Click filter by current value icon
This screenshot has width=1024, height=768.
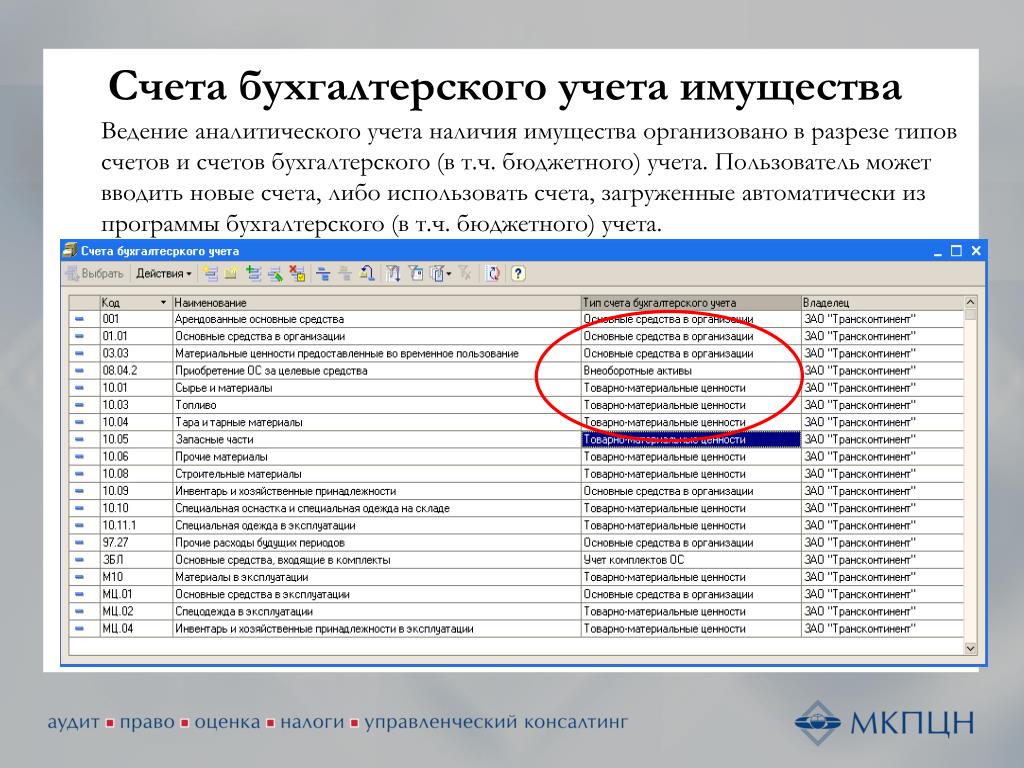416,273
